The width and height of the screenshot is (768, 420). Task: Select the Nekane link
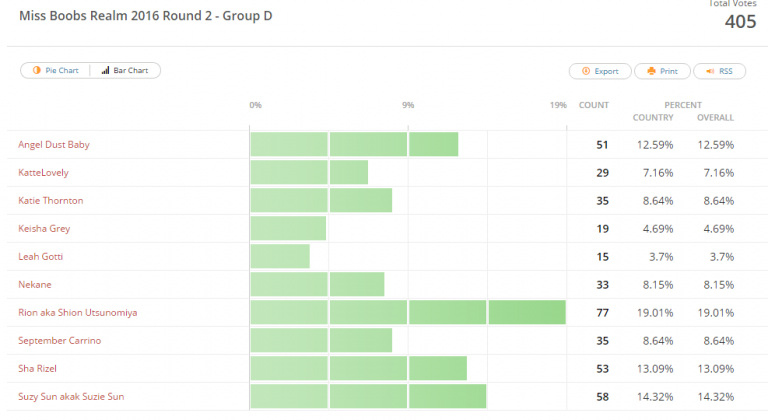tap(34, 284)
